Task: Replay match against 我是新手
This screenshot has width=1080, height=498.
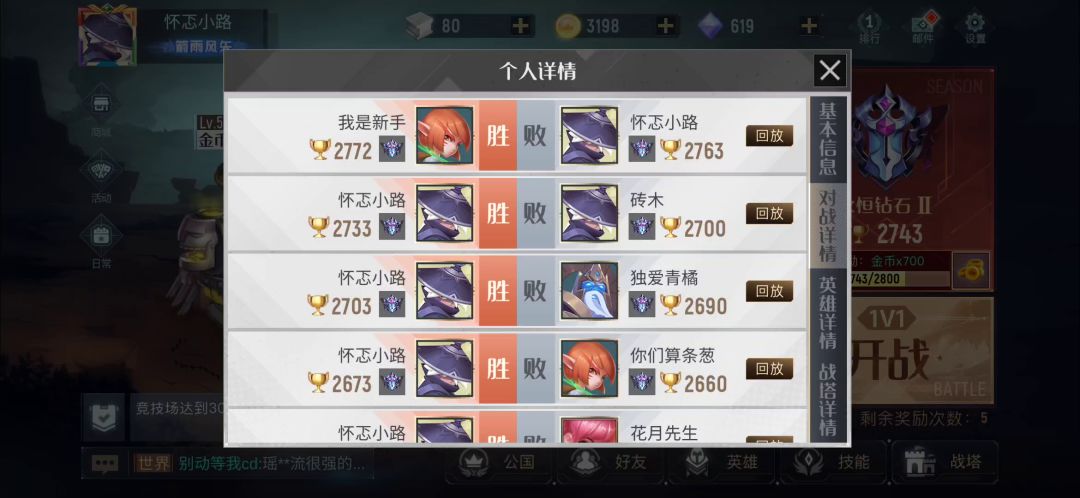Action: [x=769, y=136]
